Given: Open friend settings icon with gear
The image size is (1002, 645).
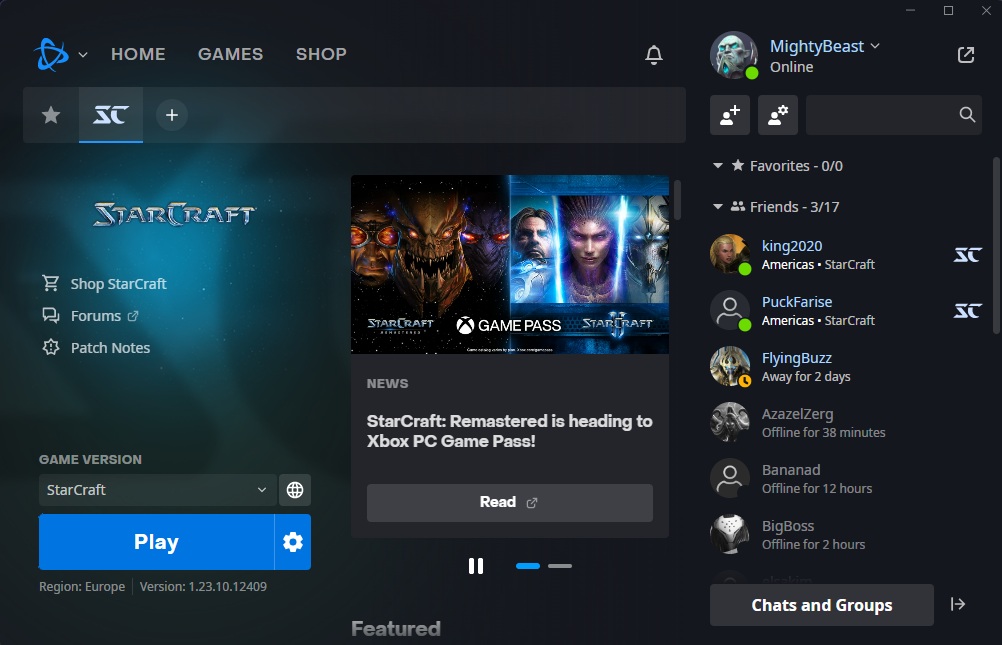Looking at the screenshot, I should point(778,115).
